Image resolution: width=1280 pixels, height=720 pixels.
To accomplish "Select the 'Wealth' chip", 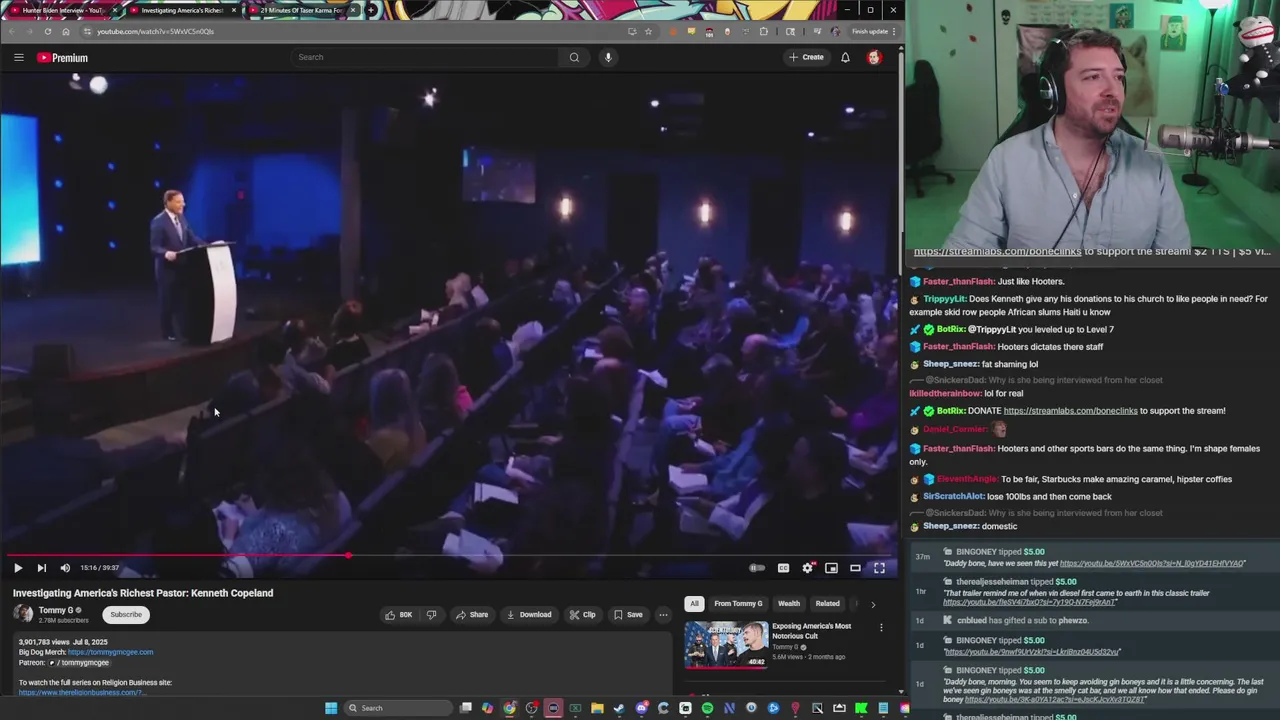I will pos(789,604).
